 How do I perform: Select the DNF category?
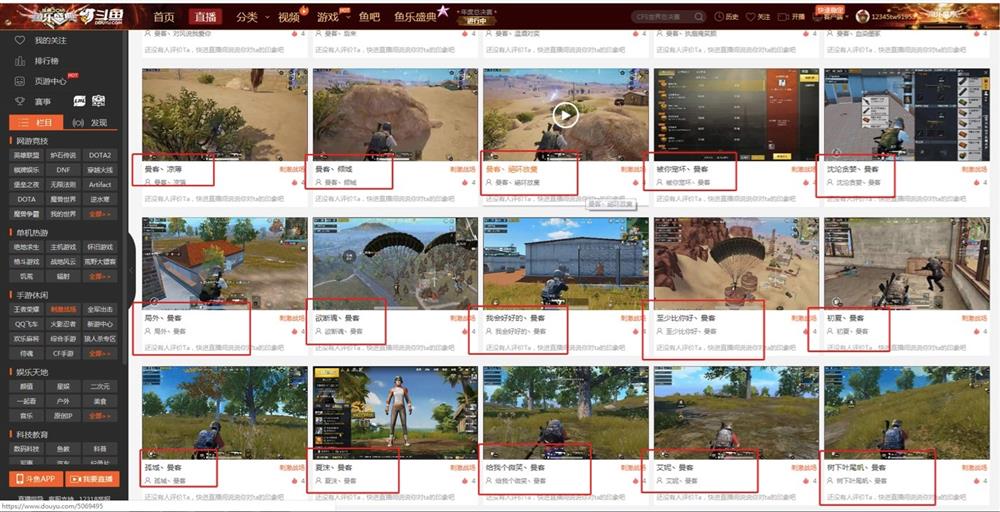(63, 170)
